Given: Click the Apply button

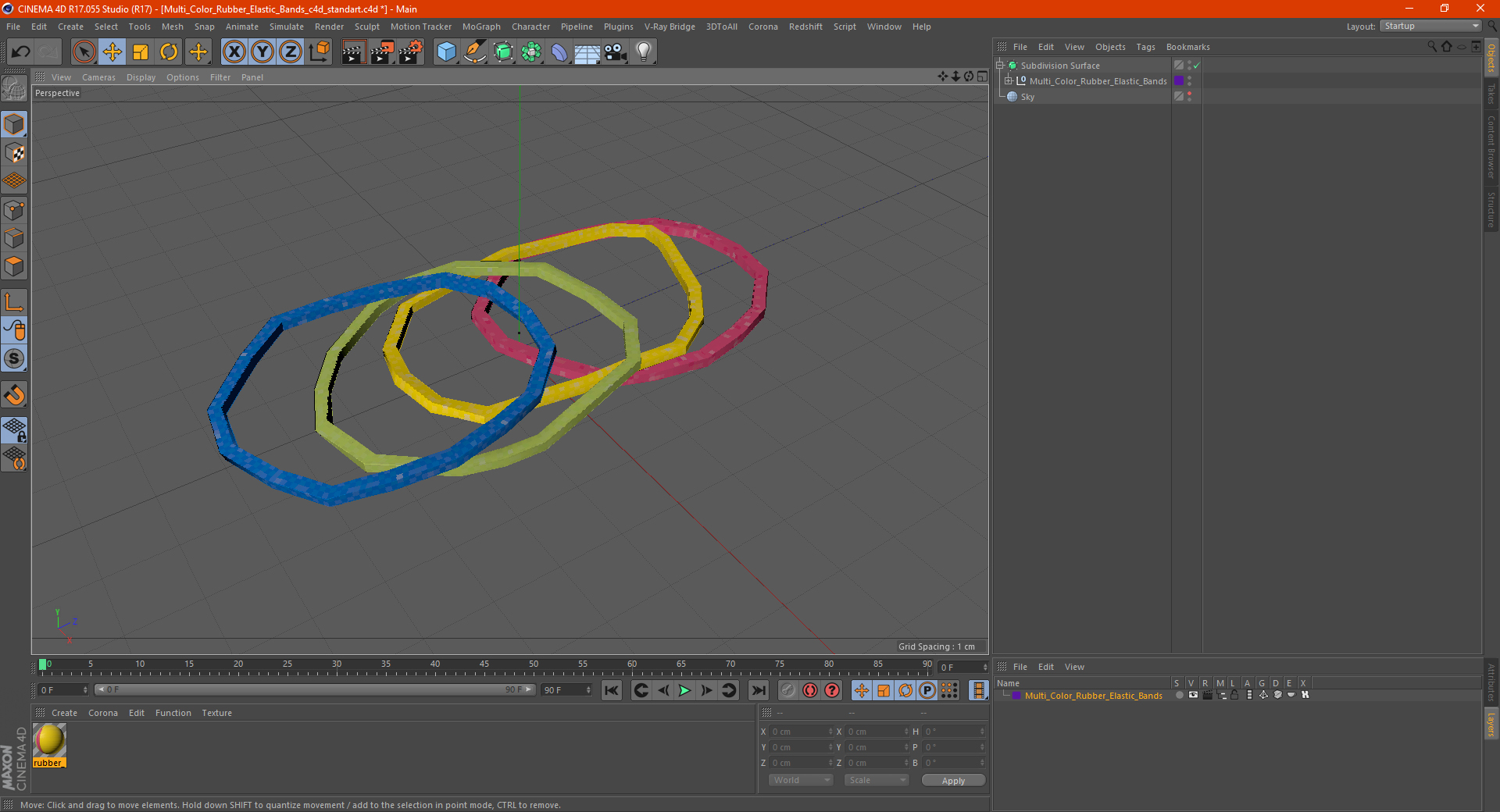Looking at the screenshot, I should tap(953, 781).
